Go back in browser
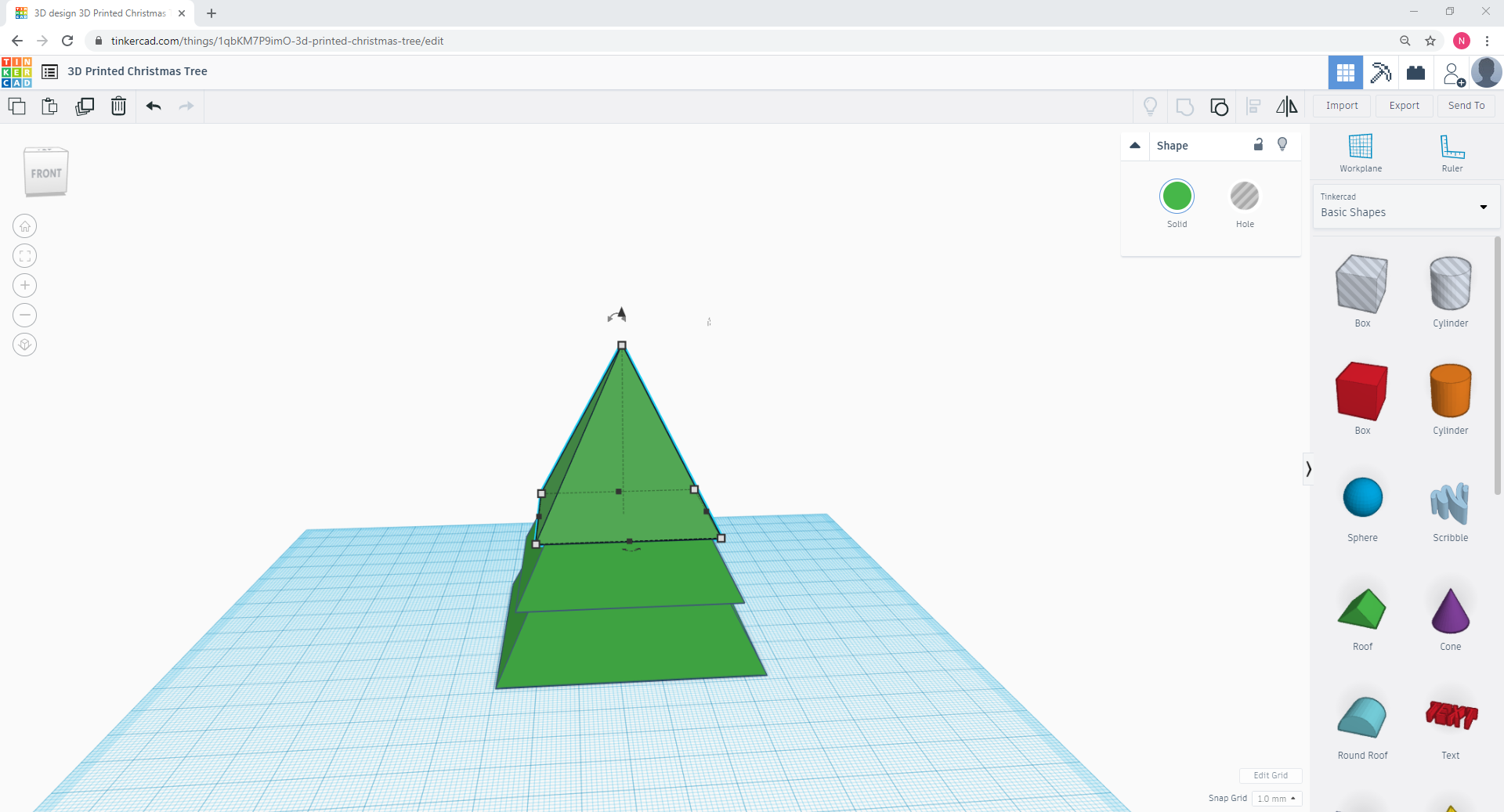This screenshot has width=1504, height=812. [x=17, y=41]
